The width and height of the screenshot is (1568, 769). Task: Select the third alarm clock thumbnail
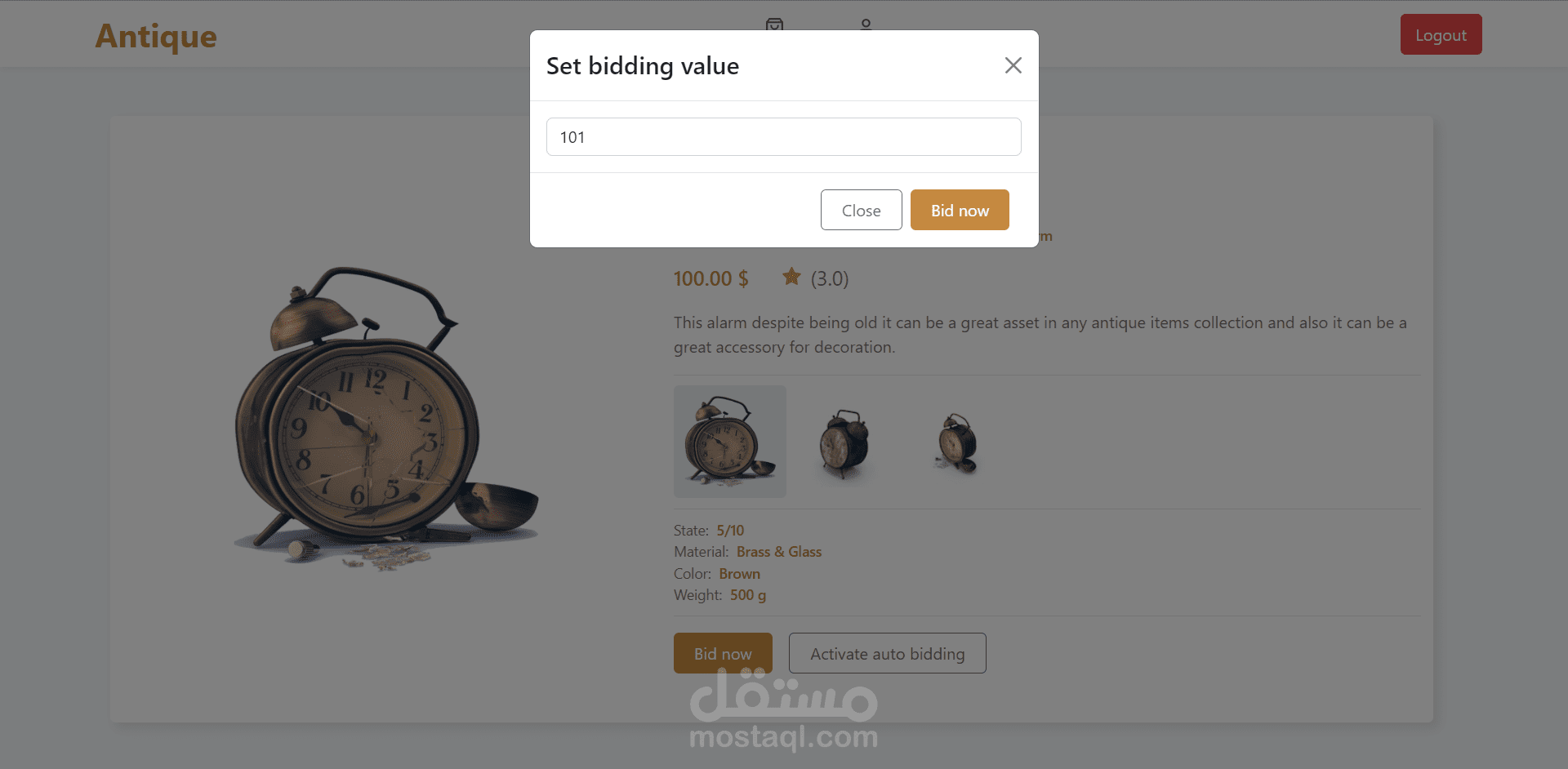pos(956,442)
